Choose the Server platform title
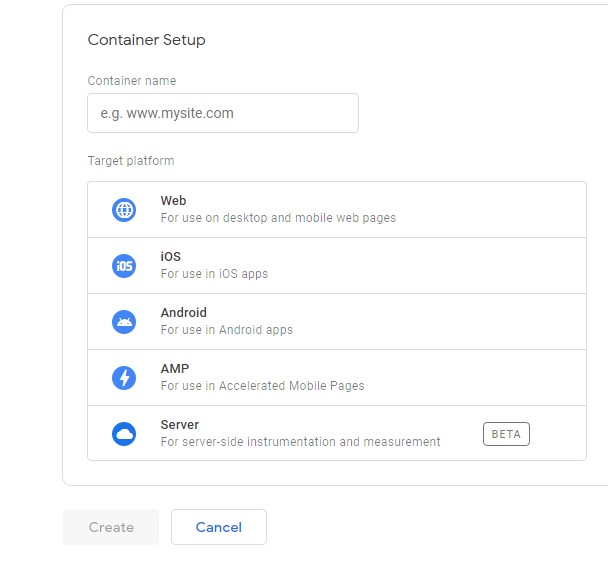Viewport: 608px width, 563px height. point(180,425)
